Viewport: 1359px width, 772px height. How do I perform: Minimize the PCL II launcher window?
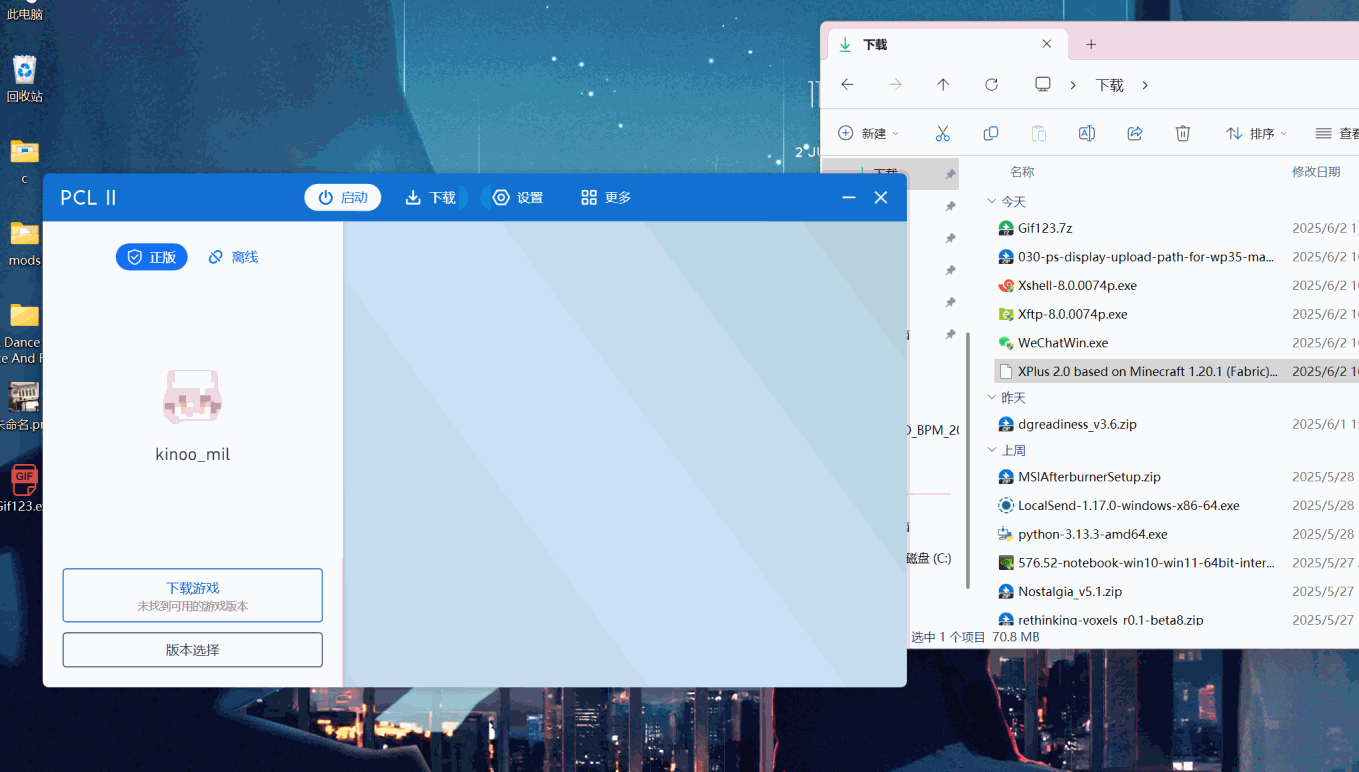tap(849, 197)
